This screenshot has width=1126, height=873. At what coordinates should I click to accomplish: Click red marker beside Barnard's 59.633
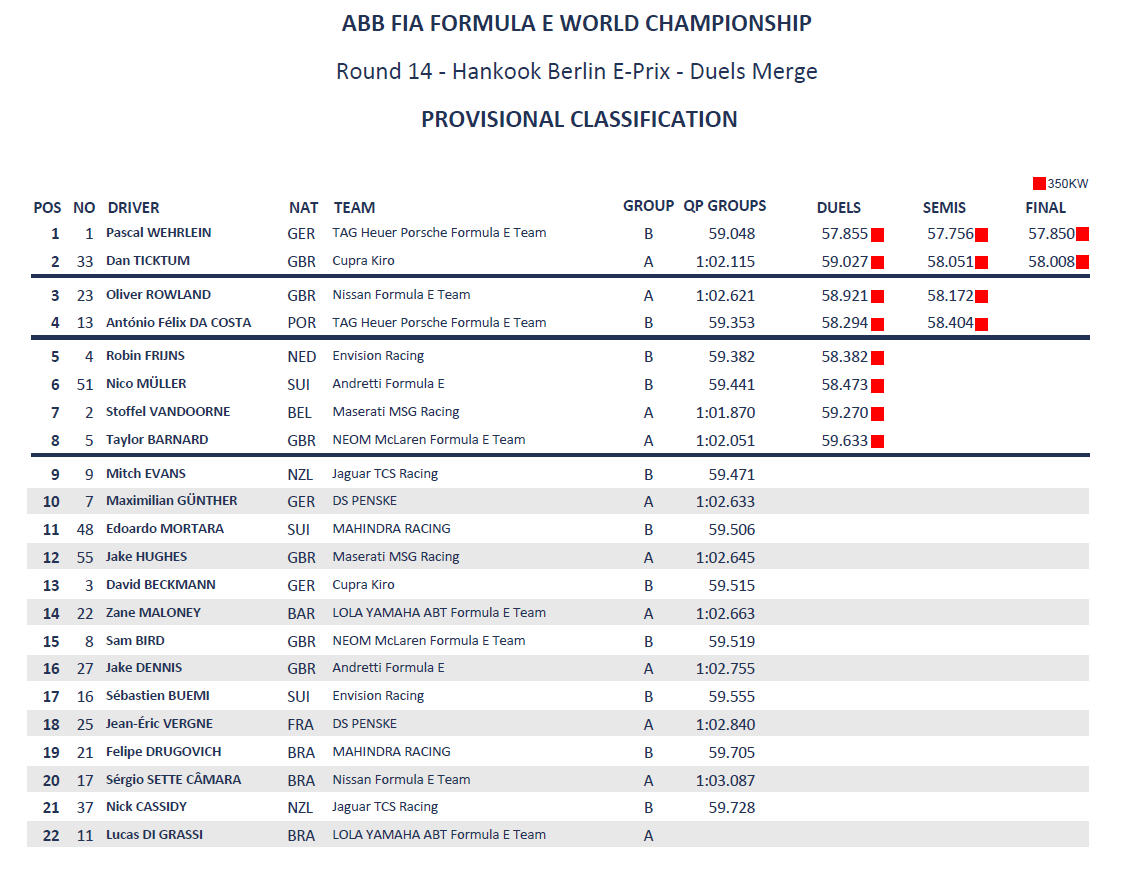878,442
